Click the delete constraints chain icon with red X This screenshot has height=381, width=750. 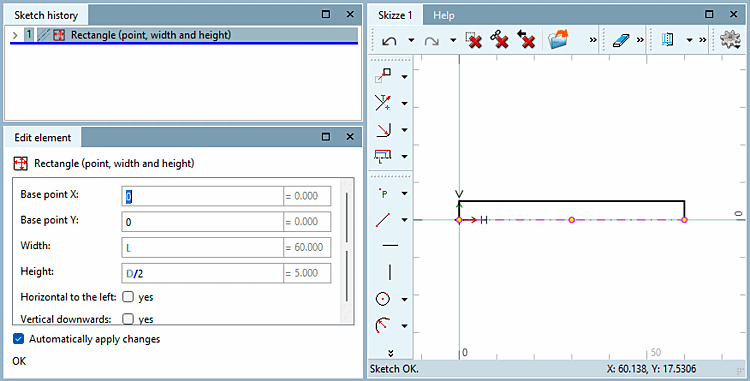[x=499, y=40]
